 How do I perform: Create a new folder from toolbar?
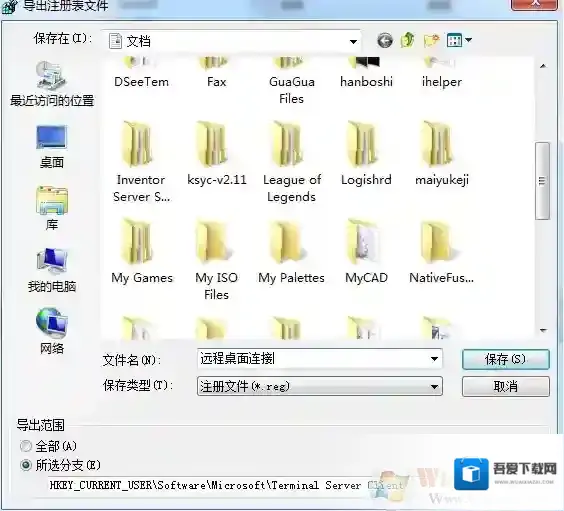click(x=431, y=40)
